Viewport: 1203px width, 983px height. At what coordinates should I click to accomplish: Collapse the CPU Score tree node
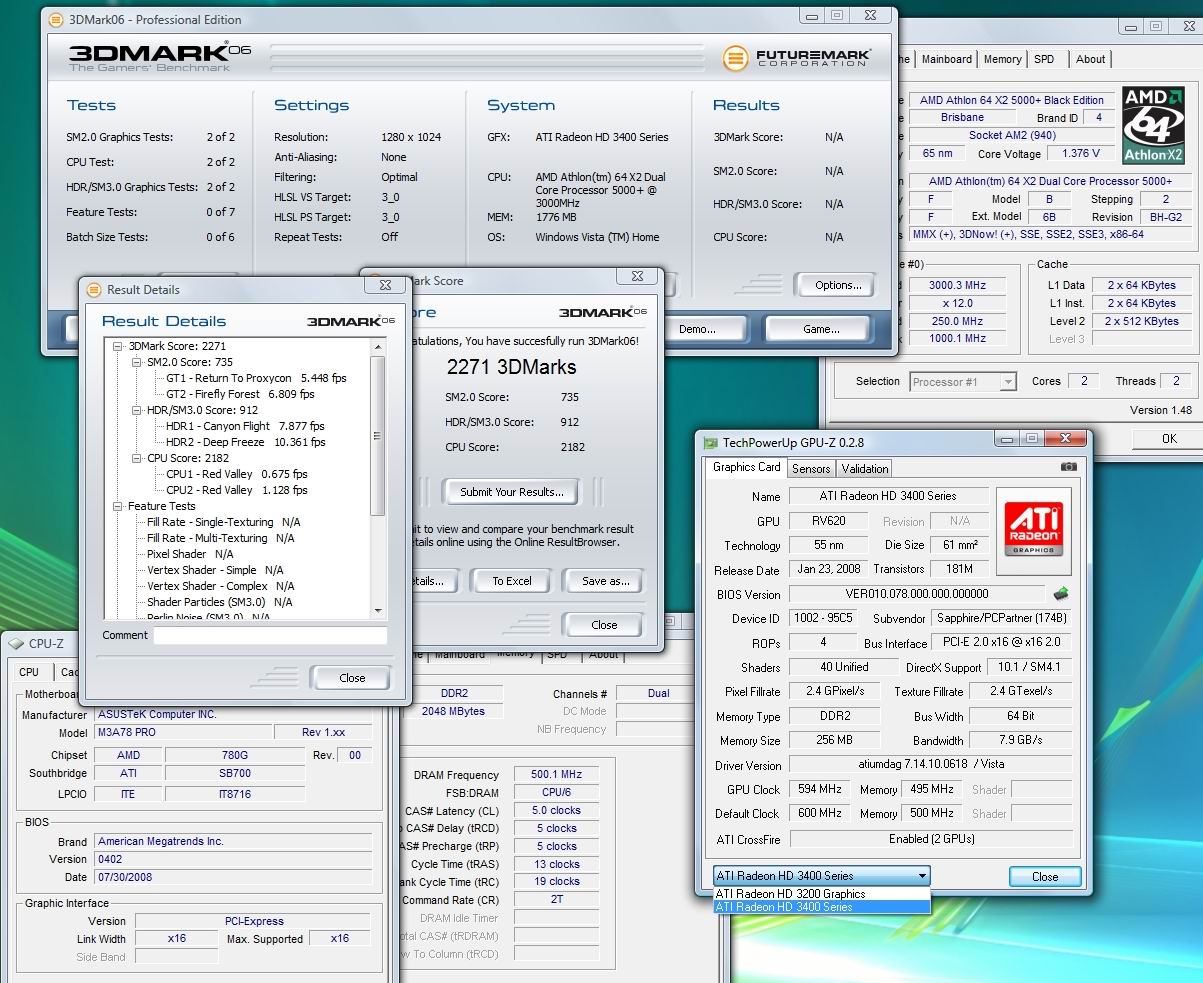pyautogui.click(x=138, y=458)
